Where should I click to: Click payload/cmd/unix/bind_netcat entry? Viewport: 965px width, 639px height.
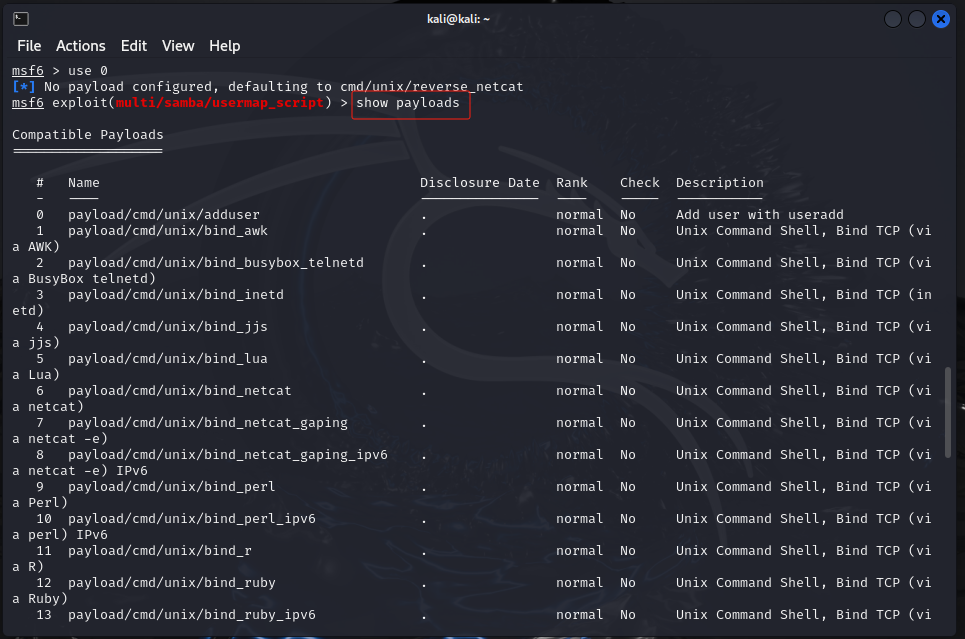tap(180, 391)
